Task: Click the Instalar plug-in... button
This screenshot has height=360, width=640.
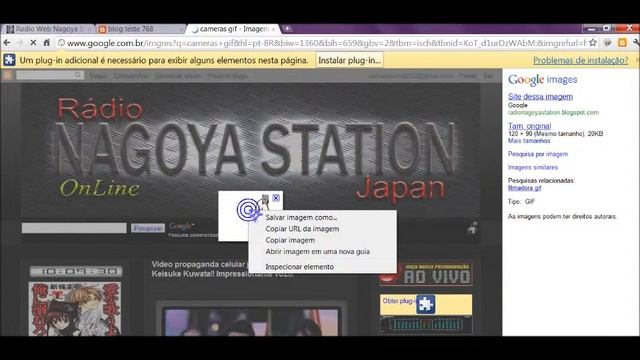Action: point(349,60)
